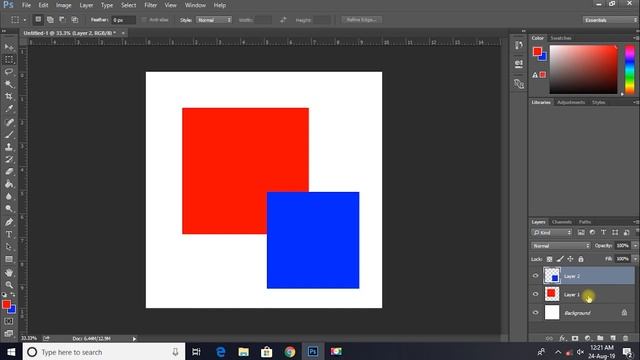Select the Rectangle shape tool
This screenshot has width=640, height=360.
[x=9, y=259]
